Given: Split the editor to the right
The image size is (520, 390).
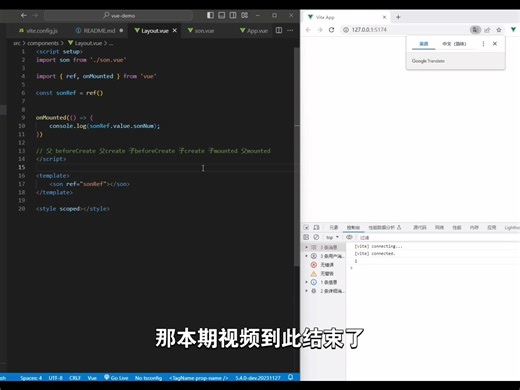Looking at the screenshot, I should 279,30.
